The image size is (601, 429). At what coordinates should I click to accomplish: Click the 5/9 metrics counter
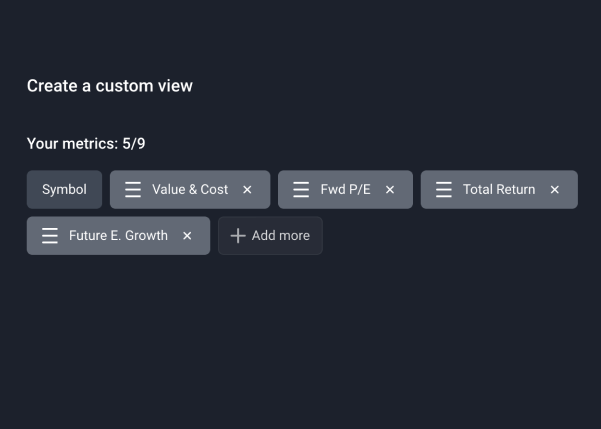(134, 144)
